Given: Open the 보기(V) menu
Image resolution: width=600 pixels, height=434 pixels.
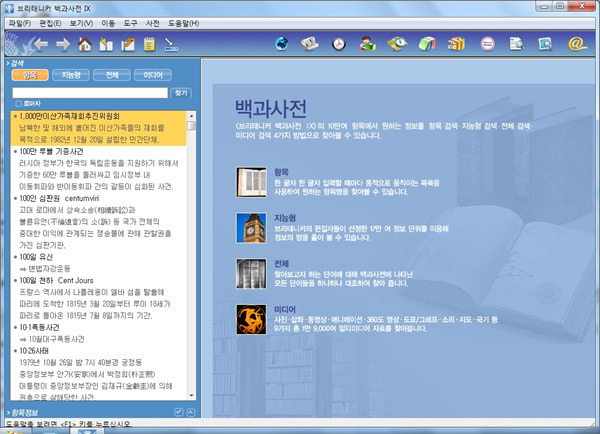Looking at the screenshot, I should click(81, 23).
